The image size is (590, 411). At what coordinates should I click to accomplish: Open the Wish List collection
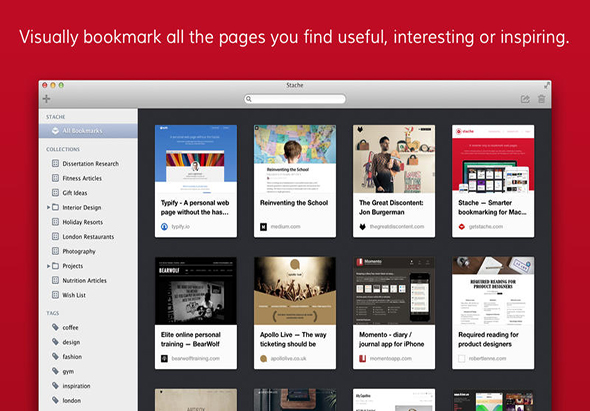click(x=88, y=295)
